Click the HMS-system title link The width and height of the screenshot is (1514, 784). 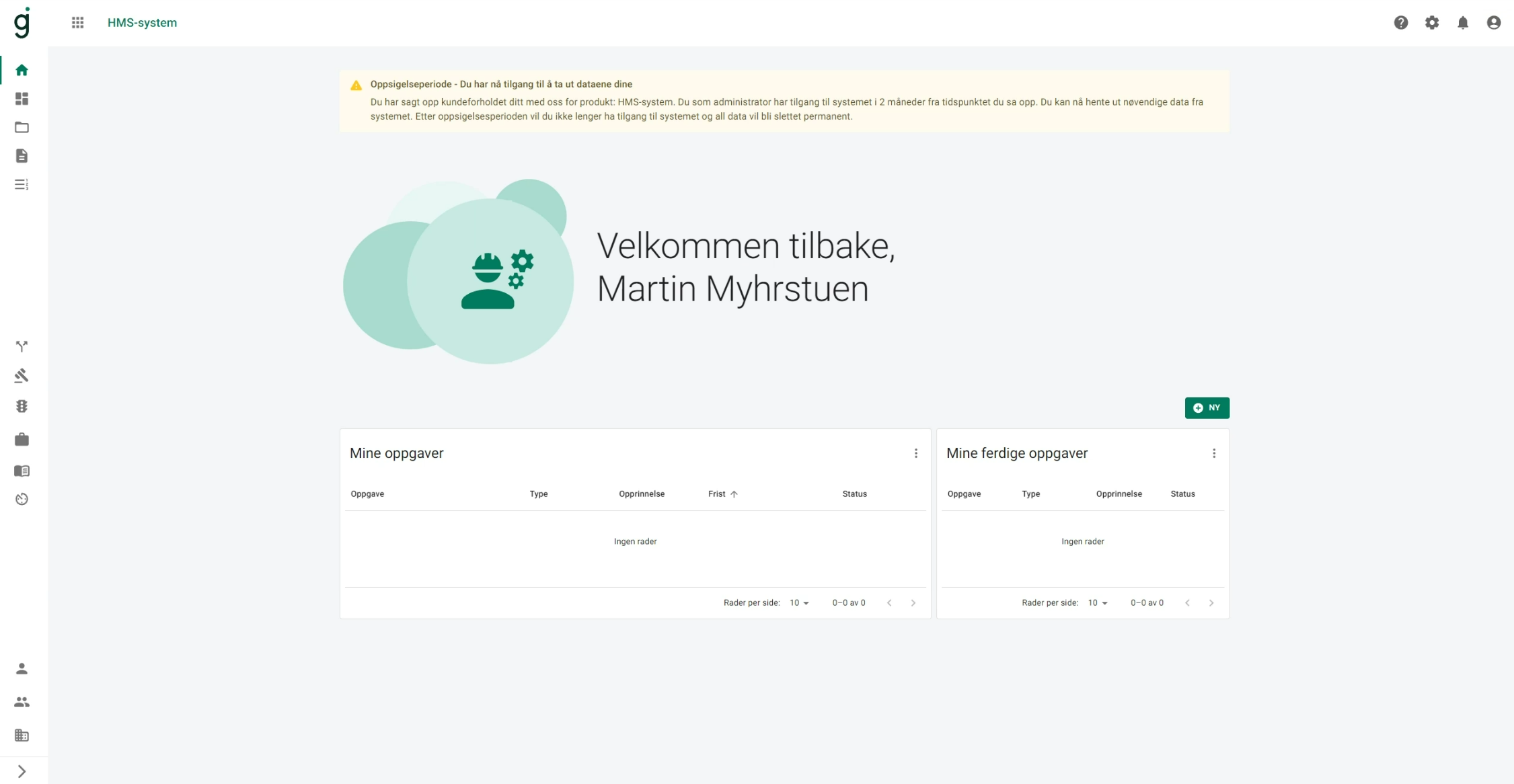click(x=142, y=23)
